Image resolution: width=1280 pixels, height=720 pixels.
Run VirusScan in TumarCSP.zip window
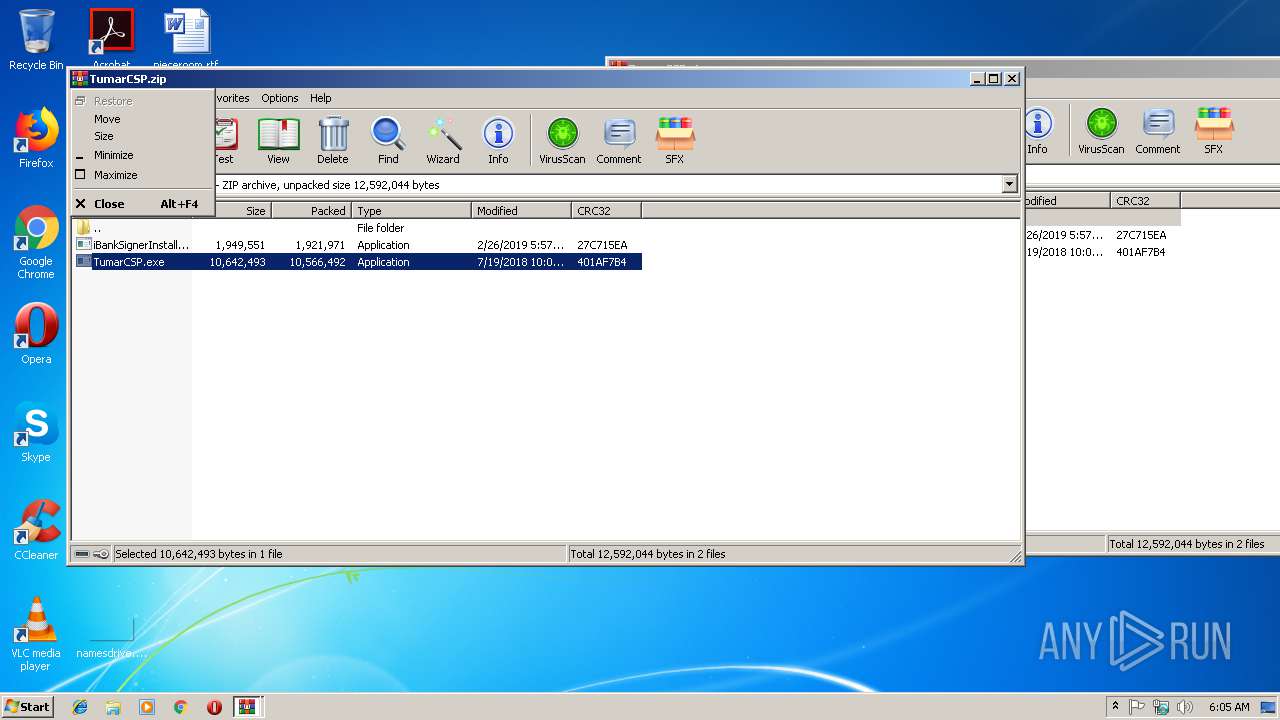[x=562, y=140]
